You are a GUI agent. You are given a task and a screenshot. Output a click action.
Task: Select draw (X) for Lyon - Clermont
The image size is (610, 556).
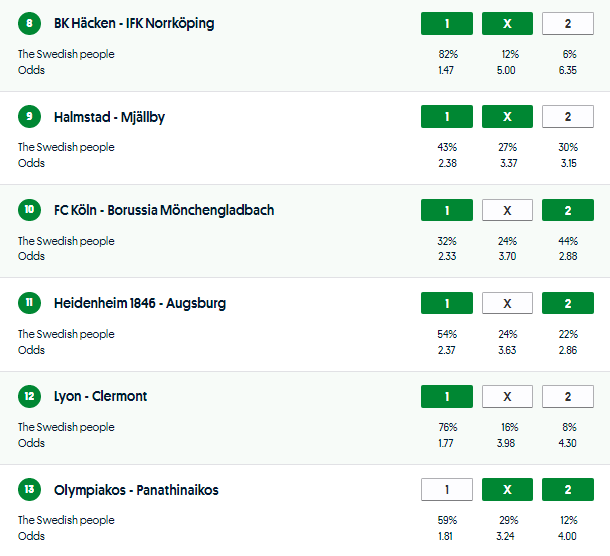pyautogui.click(x=507, y=396)
